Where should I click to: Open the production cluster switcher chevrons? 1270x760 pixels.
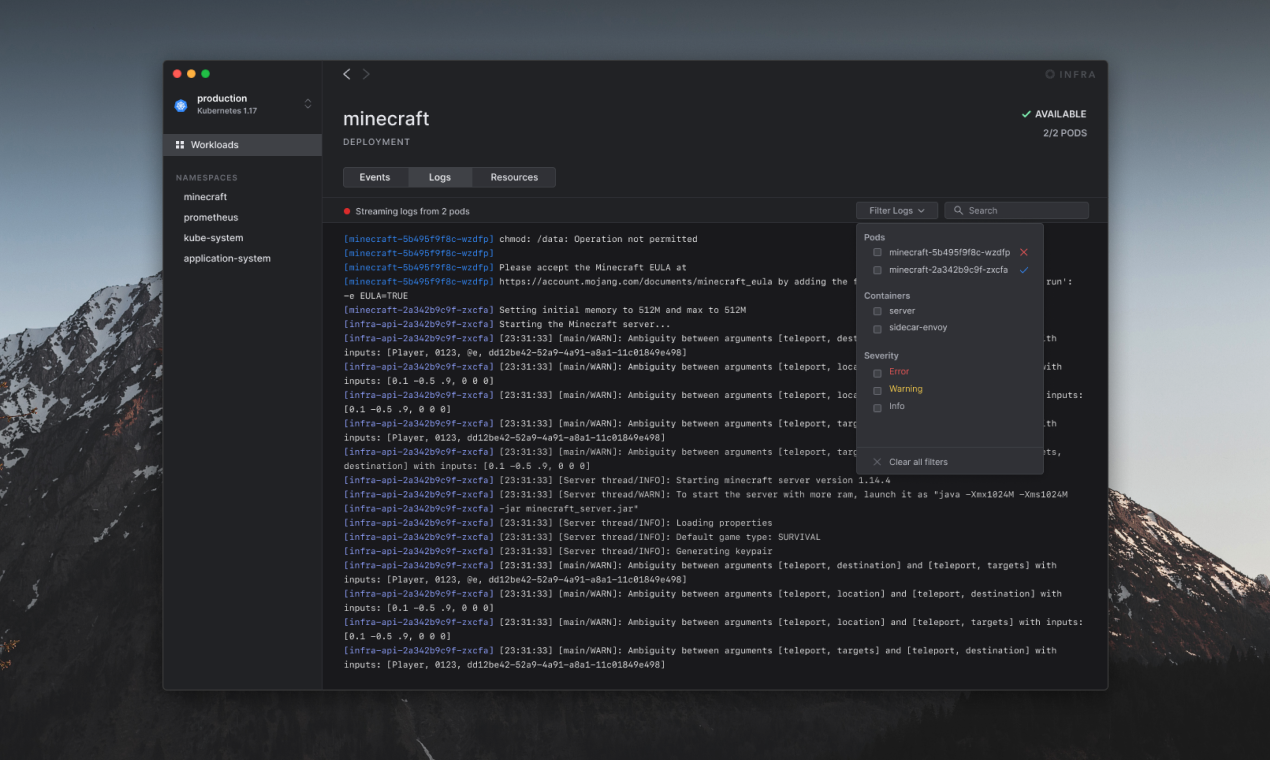coord(308,102)
